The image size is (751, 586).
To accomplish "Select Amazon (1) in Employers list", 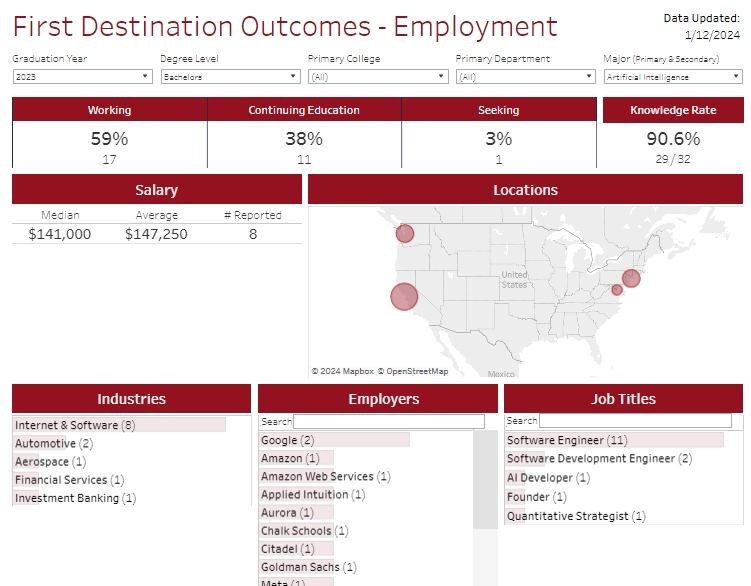I will (296, 458).
